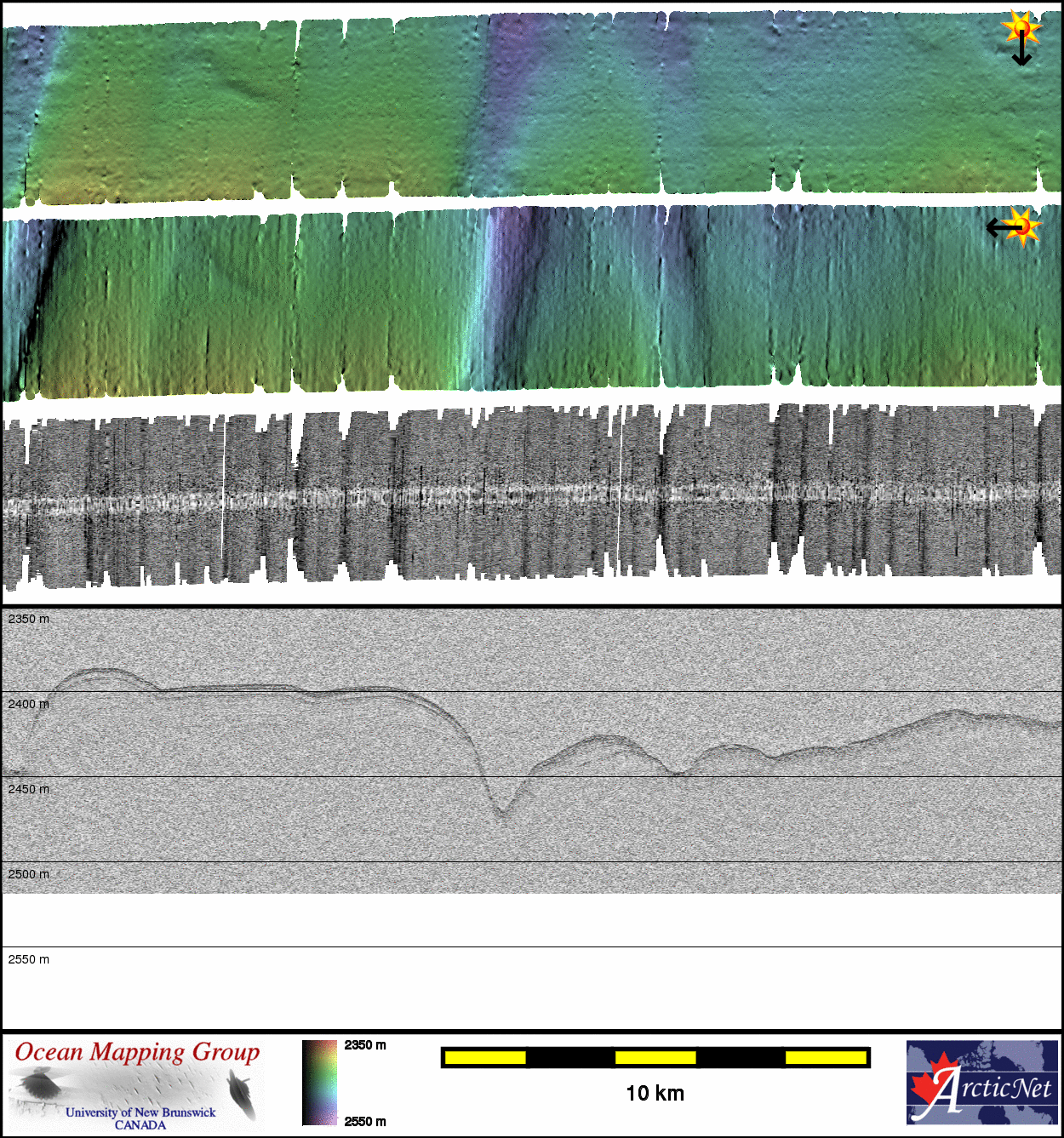Click the 2550 m label beside color legend
Viewport: 1064px width, 1138px height.
pos(365,1121)
